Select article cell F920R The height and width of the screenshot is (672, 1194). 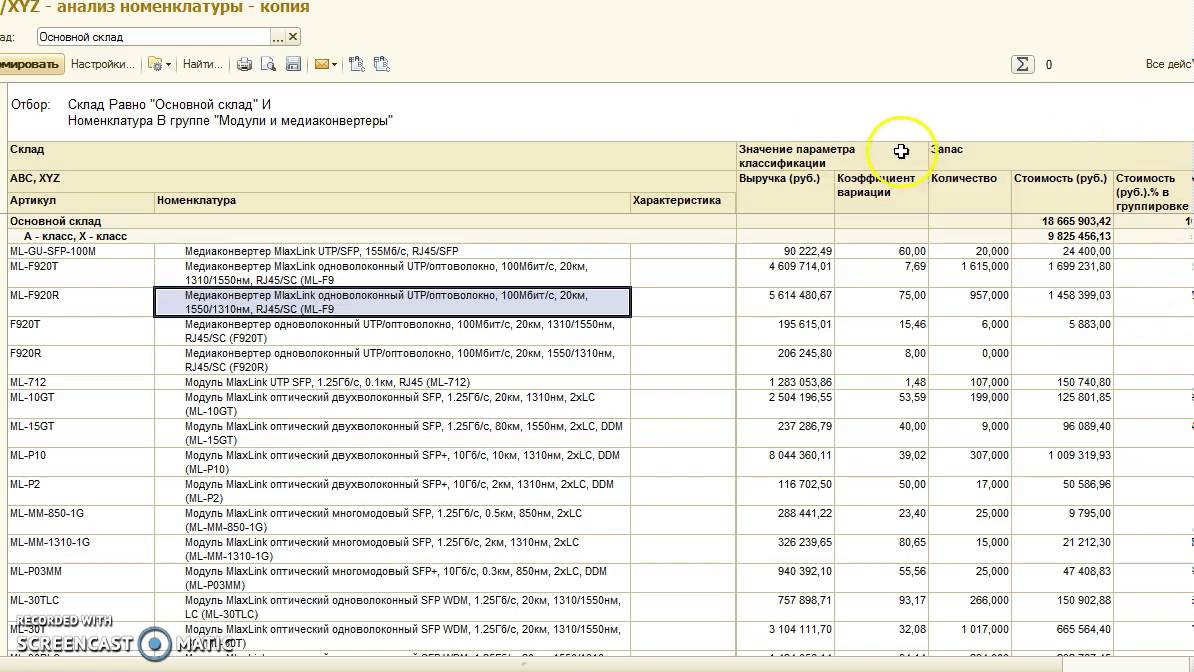click(x=81, y=360)
